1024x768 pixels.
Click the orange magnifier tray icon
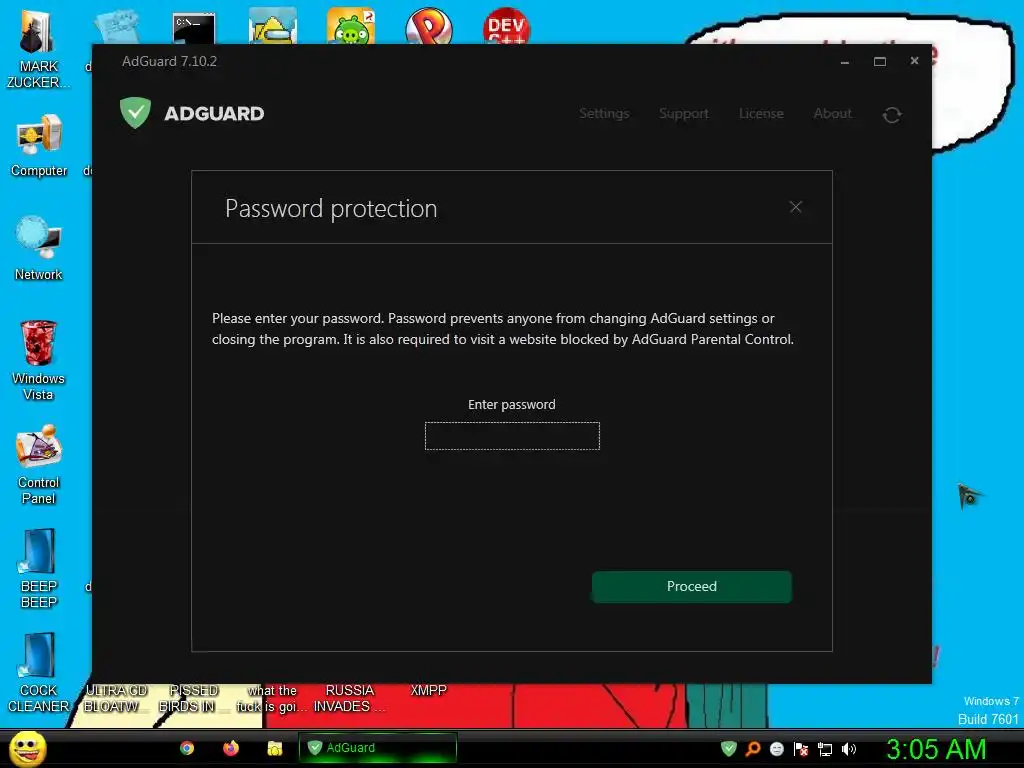(x=753, y=749)
